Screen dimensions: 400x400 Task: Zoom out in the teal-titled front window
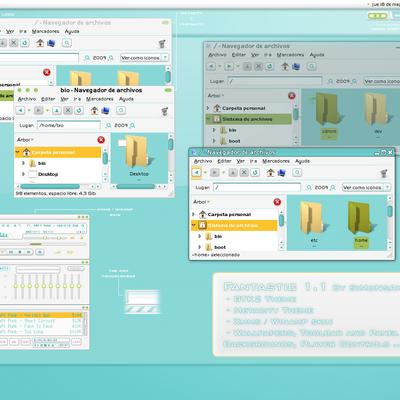tap(309, 188)
